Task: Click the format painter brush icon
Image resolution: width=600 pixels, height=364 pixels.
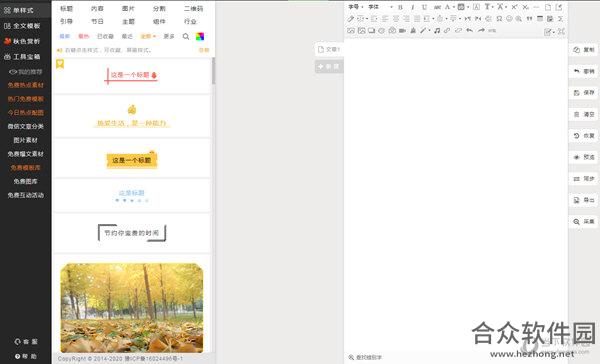Action: click(x=351, y=18)
